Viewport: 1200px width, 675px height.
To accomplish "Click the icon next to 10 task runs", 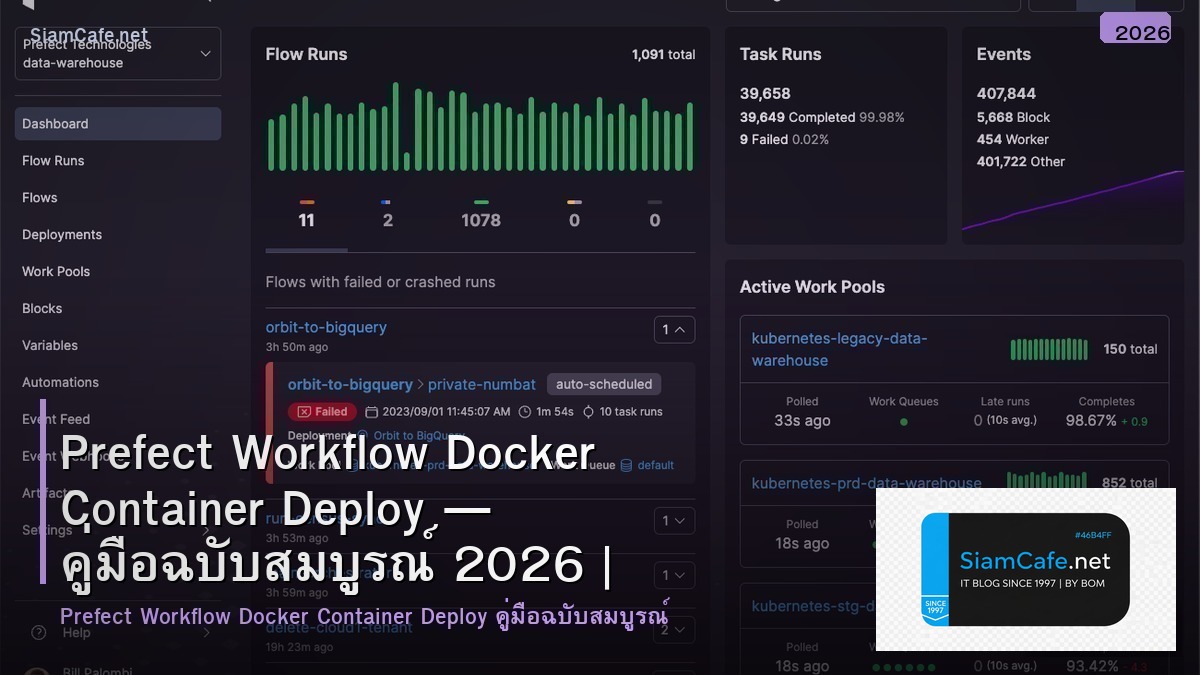I will [x=588, y=411].
